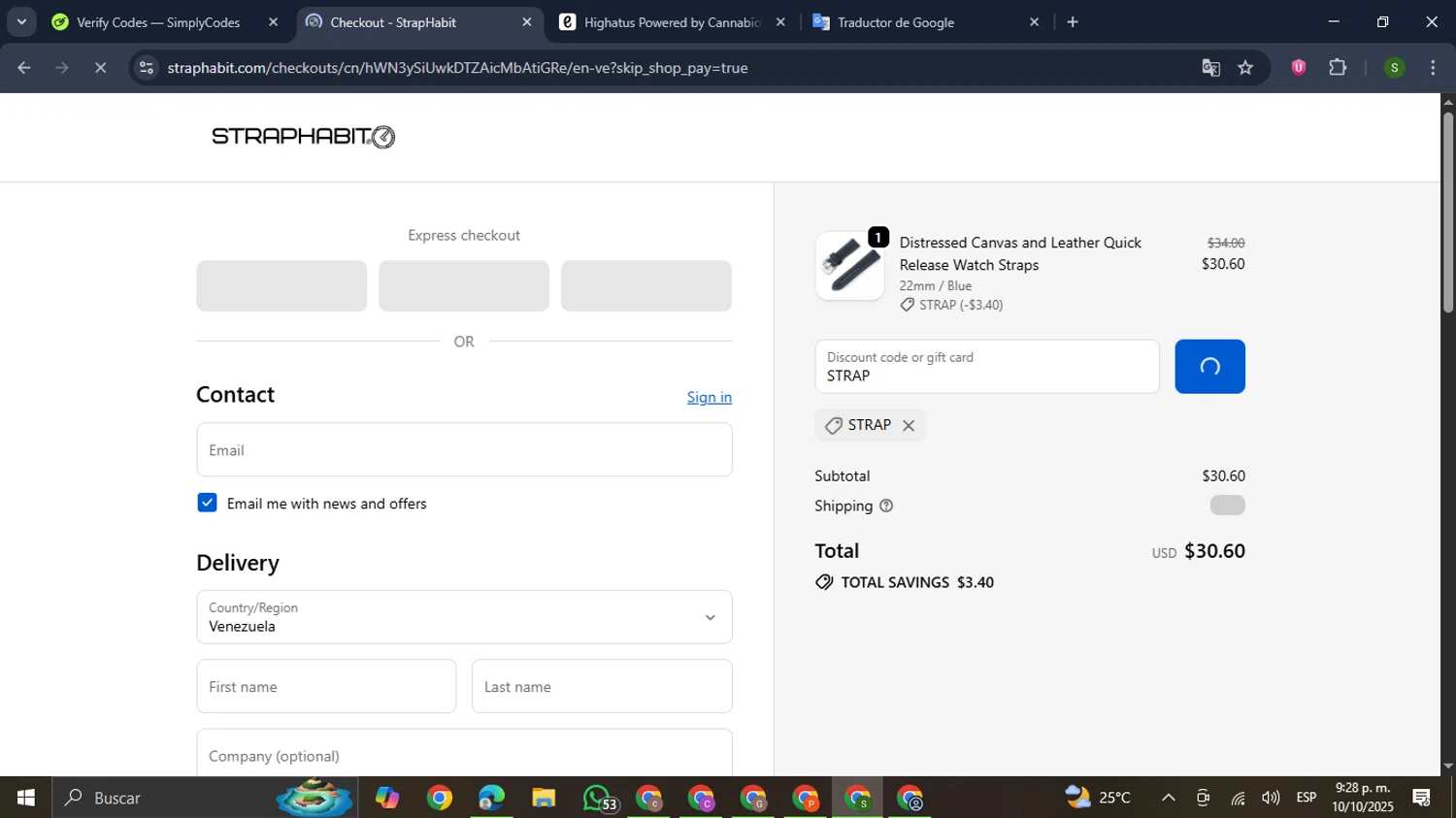Open Chrome's three-dot menu
This screenshot has width=1456, height=818.
1434,68
